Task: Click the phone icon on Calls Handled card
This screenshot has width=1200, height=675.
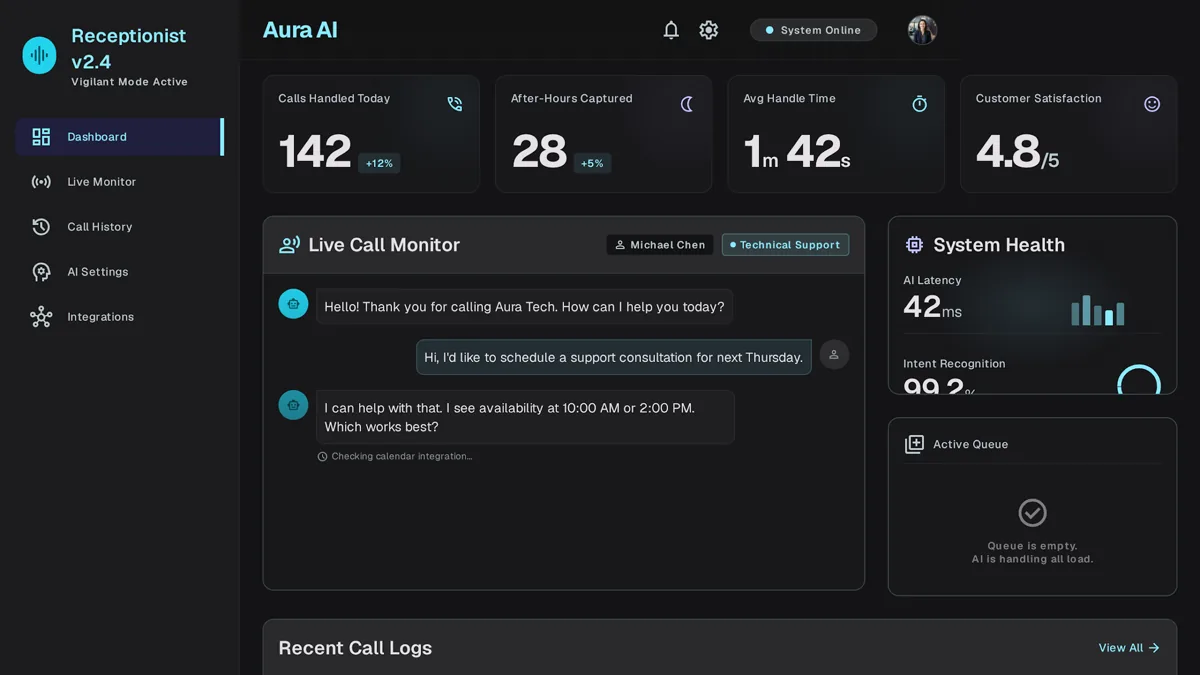Action: click(x=455, y=104)
